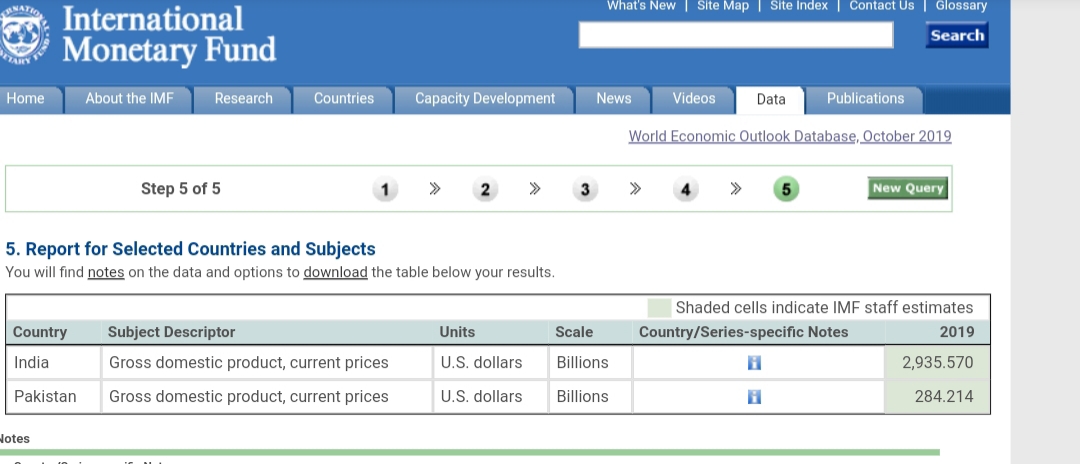Click the Contact Us link

tap(882, 6)
